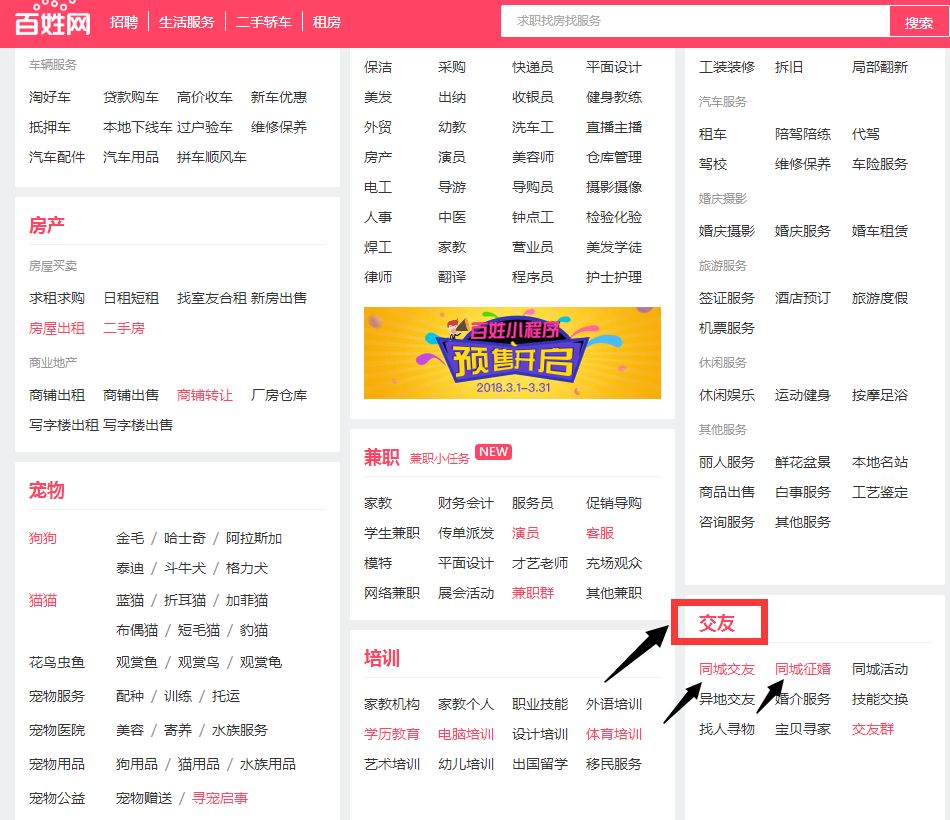Click the NEW badge beside 兼职小任务
This screenshot has width=950, height=820.
493,452
